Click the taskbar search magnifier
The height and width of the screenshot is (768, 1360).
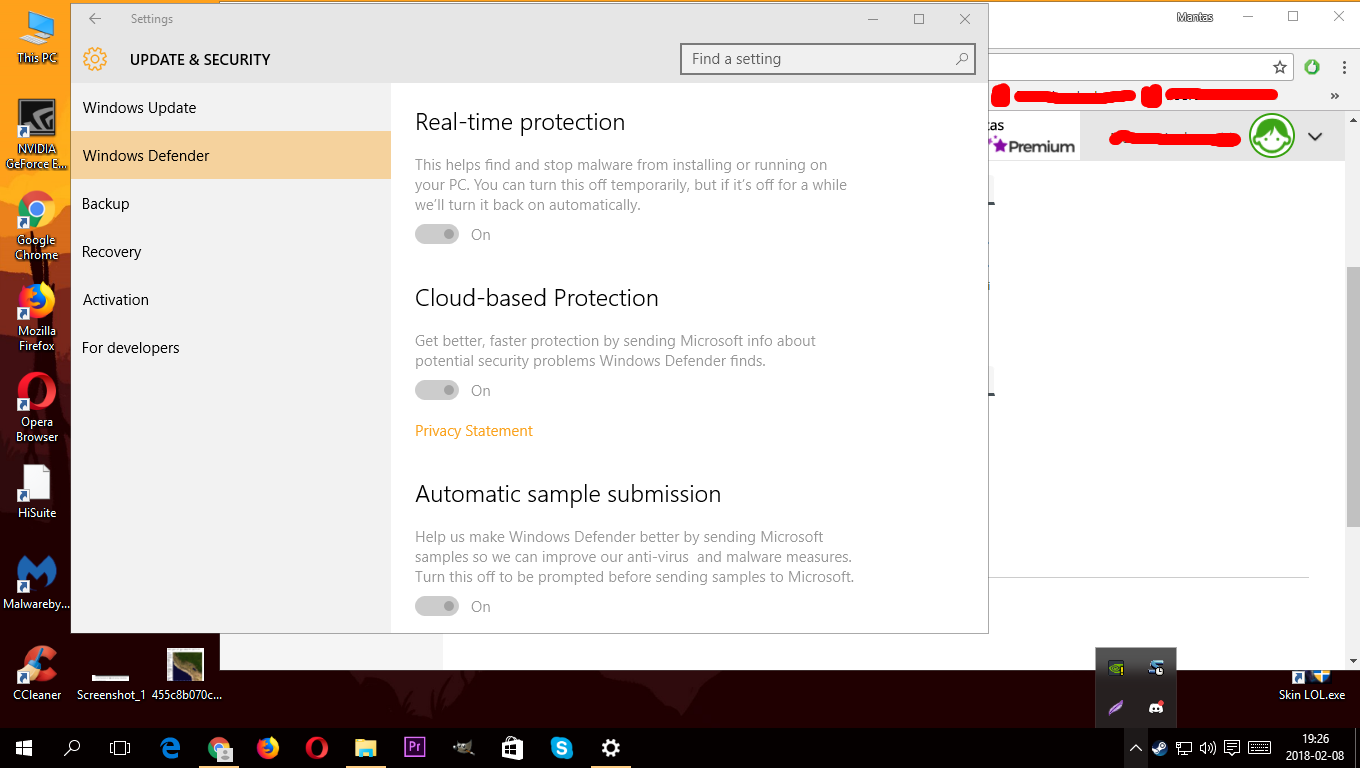(72, 748)
